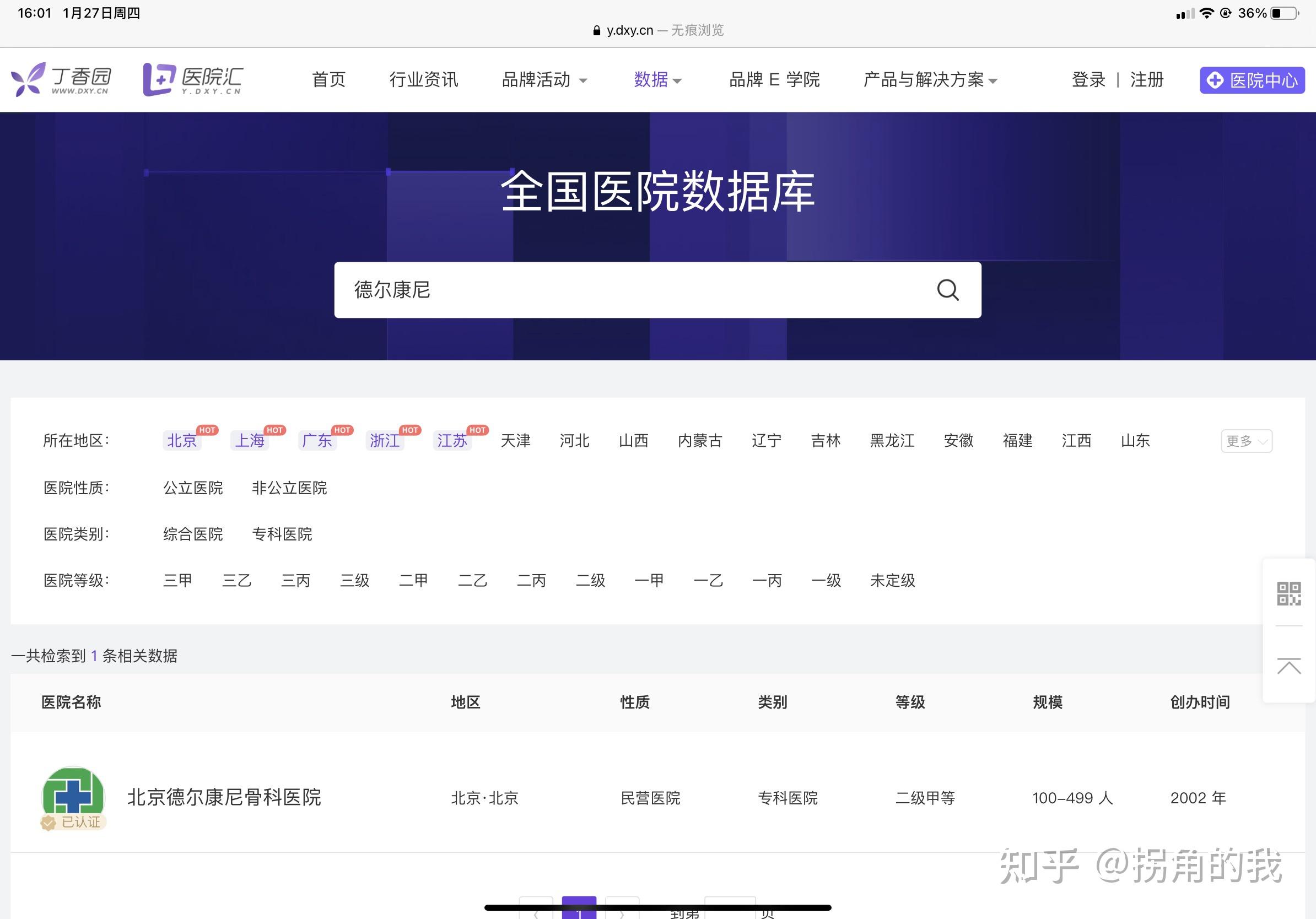The height and width of the screenshot is (919, 1316).
Task: Click the 100-499 人 scale cell
Action: coord(1072,798)
